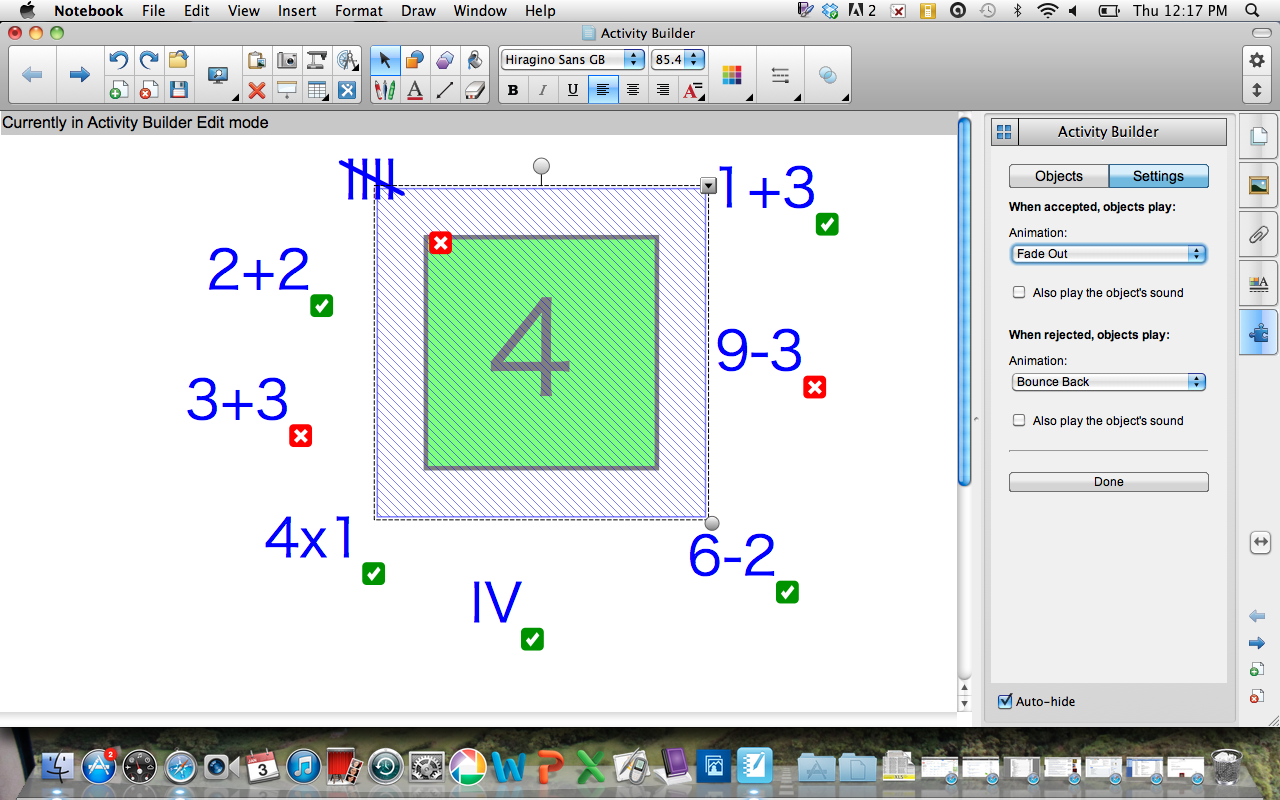
Task: Insert a new table
Action: click(317, 89)
